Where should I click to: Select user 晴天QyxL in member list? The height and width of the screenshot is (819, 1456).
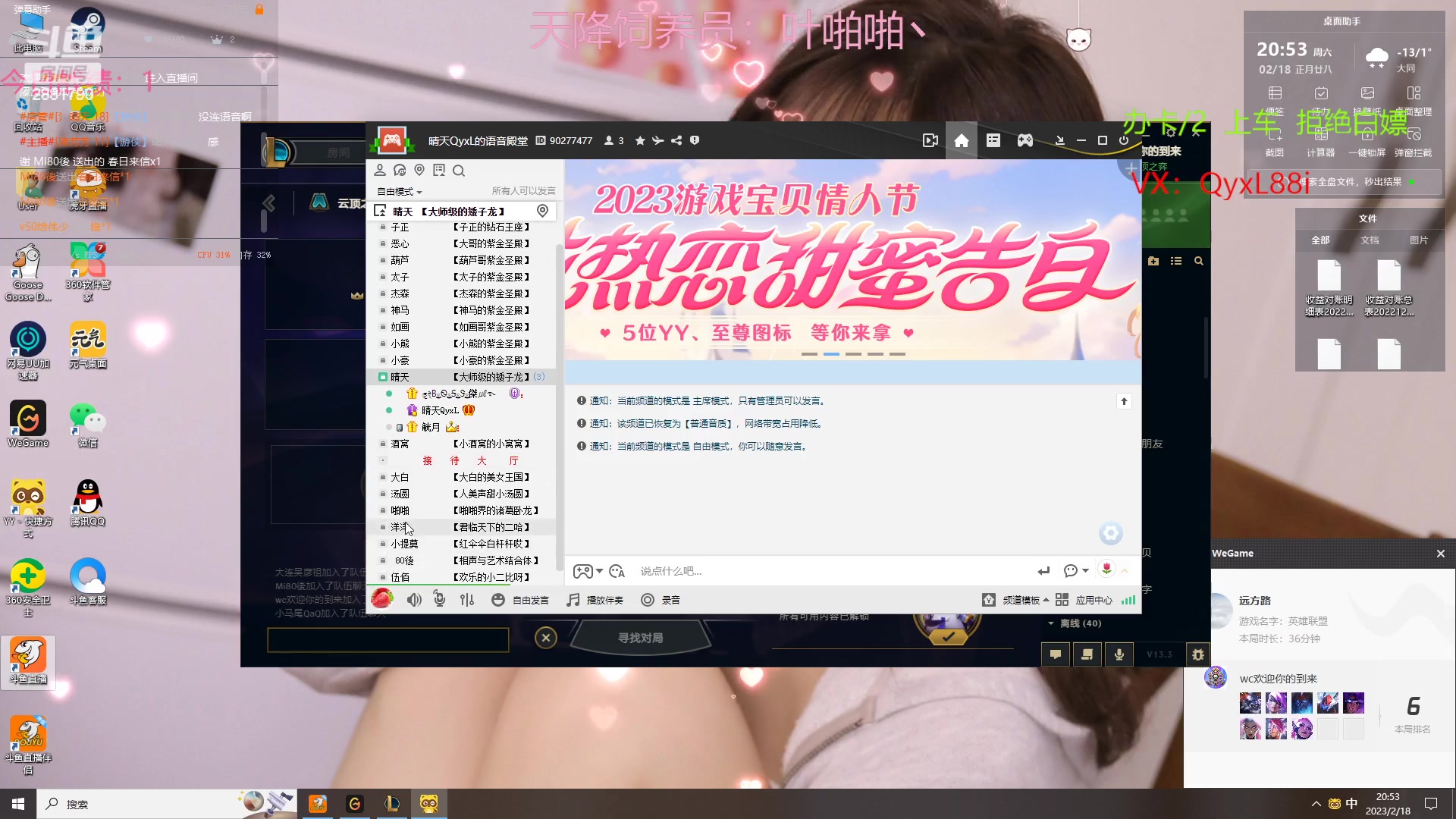coord(440,410)
